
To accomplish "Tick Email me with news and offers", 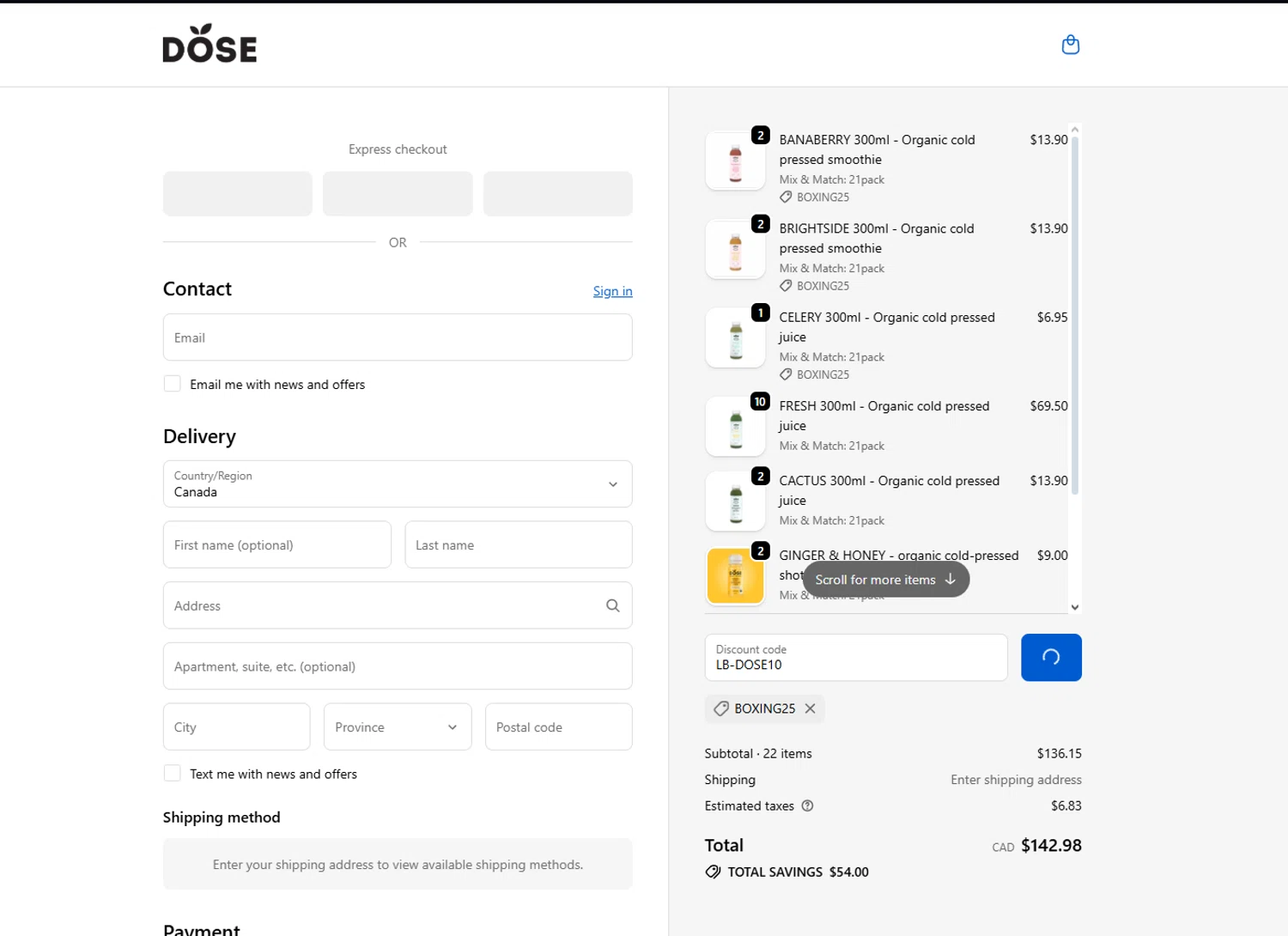I will pyautogui.click(x=172, y=384).
